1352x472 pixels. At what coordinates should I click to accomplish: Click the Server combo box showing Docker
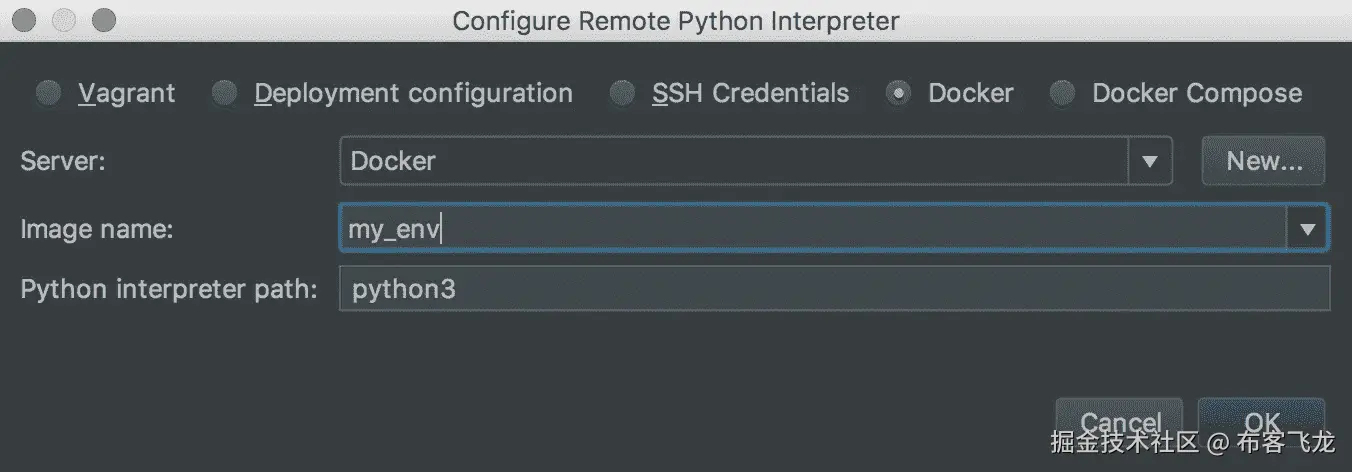[735, 161]
